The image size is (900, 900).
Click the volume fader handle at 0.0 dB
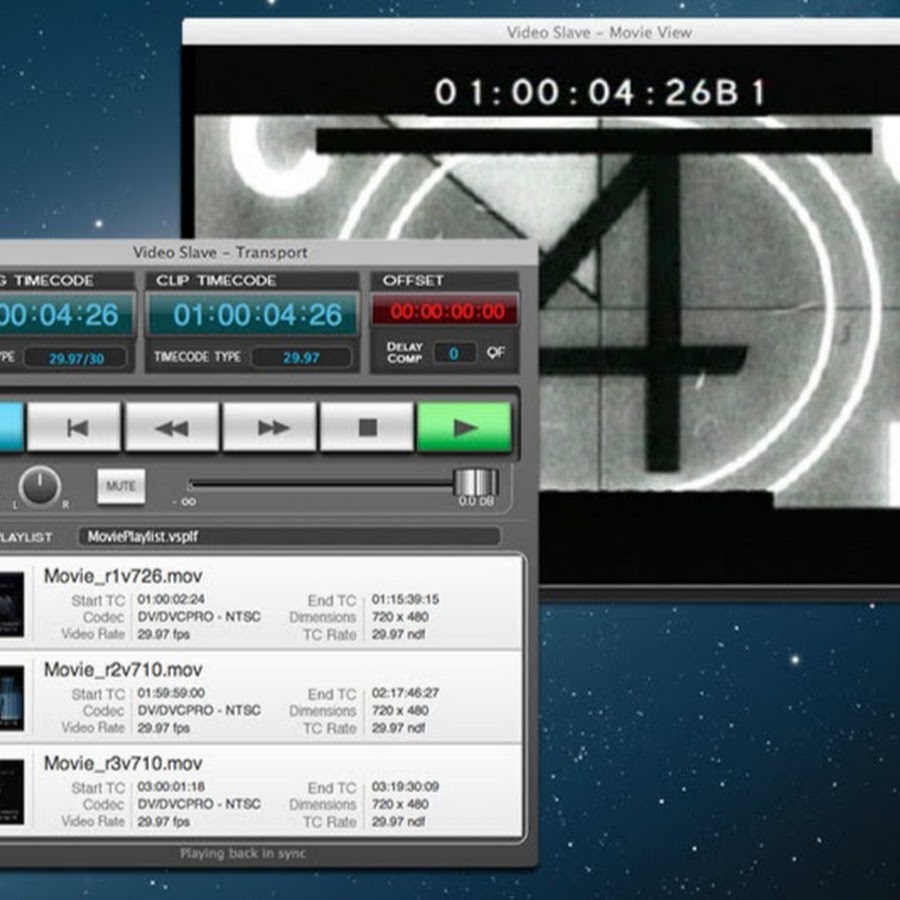point(475,483)
